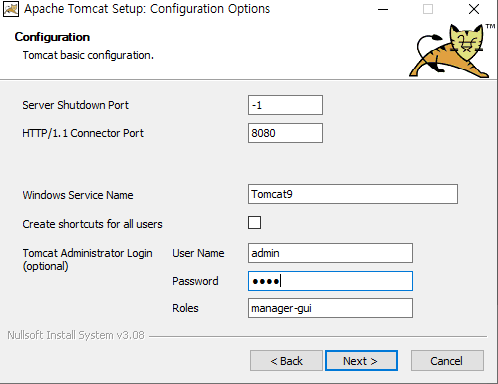Edit the Roles field containing manager-gui

click(330, 308)
